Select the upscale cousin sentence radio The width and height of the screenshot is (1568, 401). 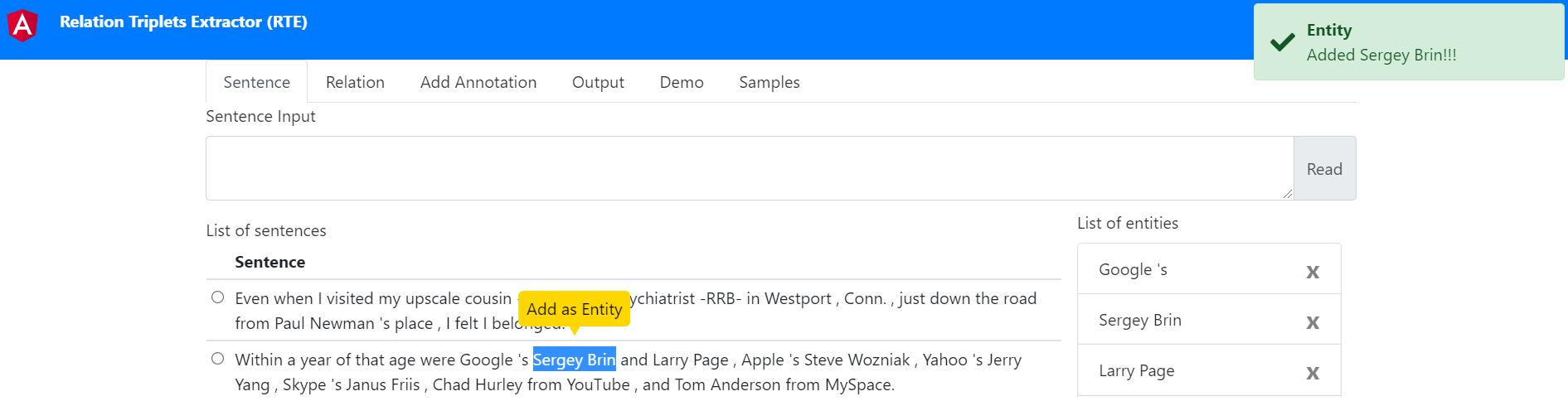click(217, 297)
